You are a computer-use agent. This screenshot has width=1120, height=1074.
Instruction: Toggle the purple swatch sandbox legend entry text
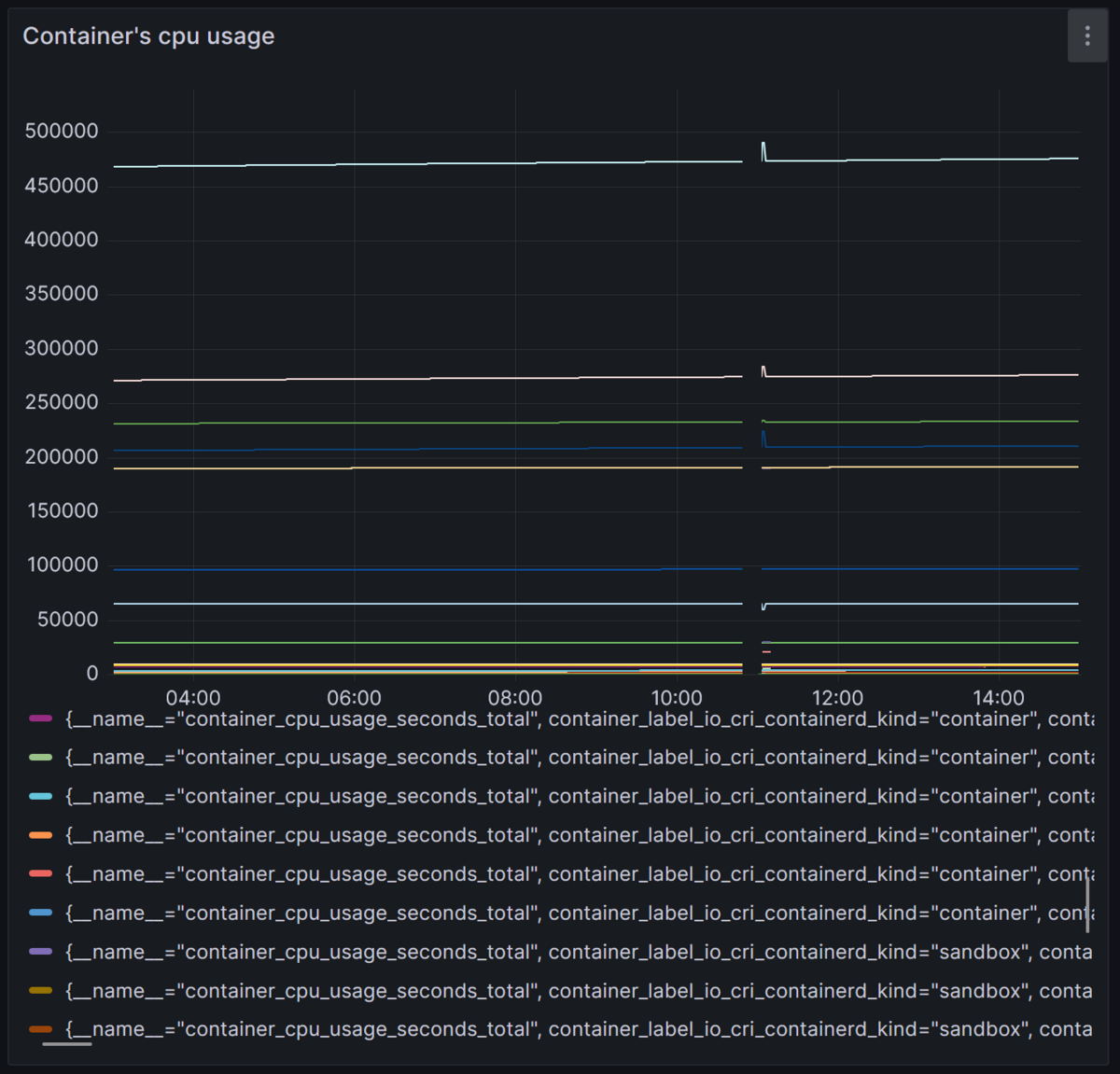(579, 953)
